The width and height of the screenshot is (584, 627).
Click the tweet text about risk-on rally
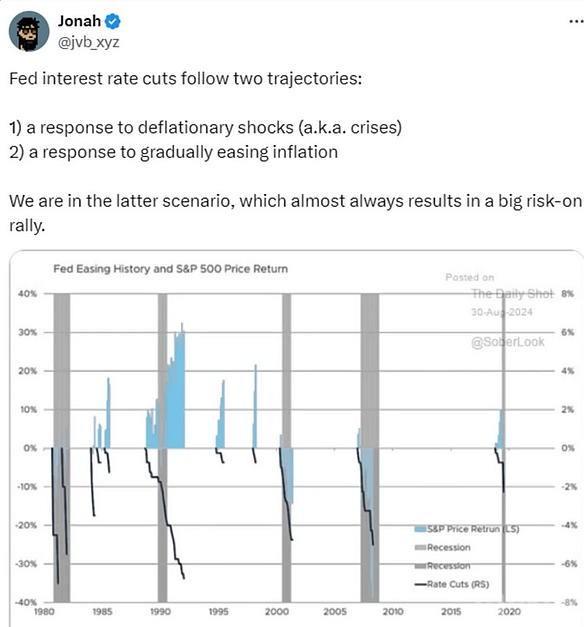(295, 213)
